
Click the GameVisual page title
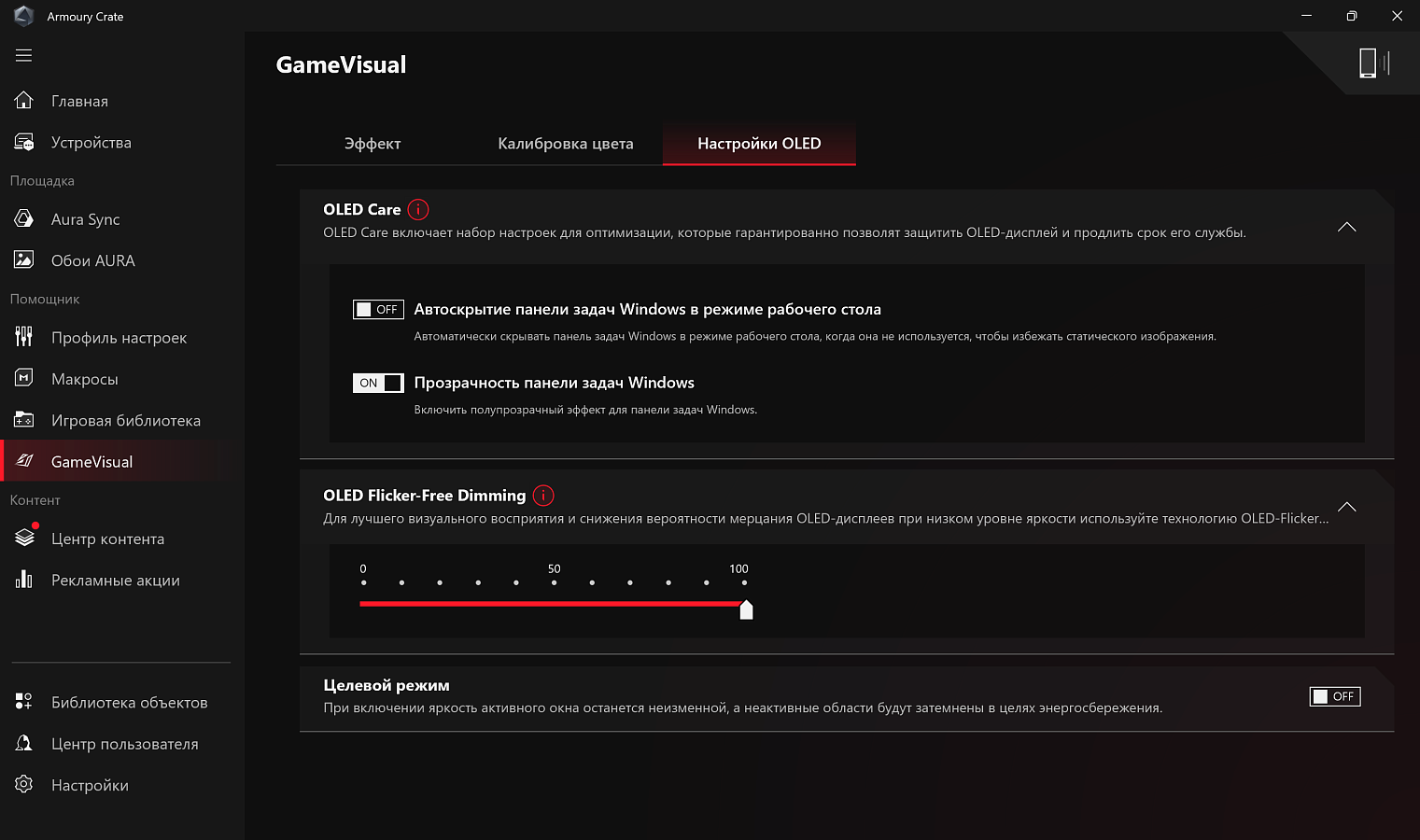341,64
